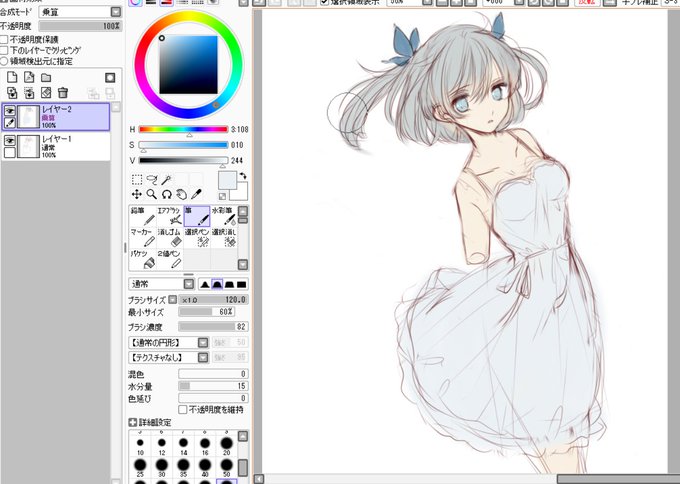Pick brush size preset 35

[x=183, y=468]
